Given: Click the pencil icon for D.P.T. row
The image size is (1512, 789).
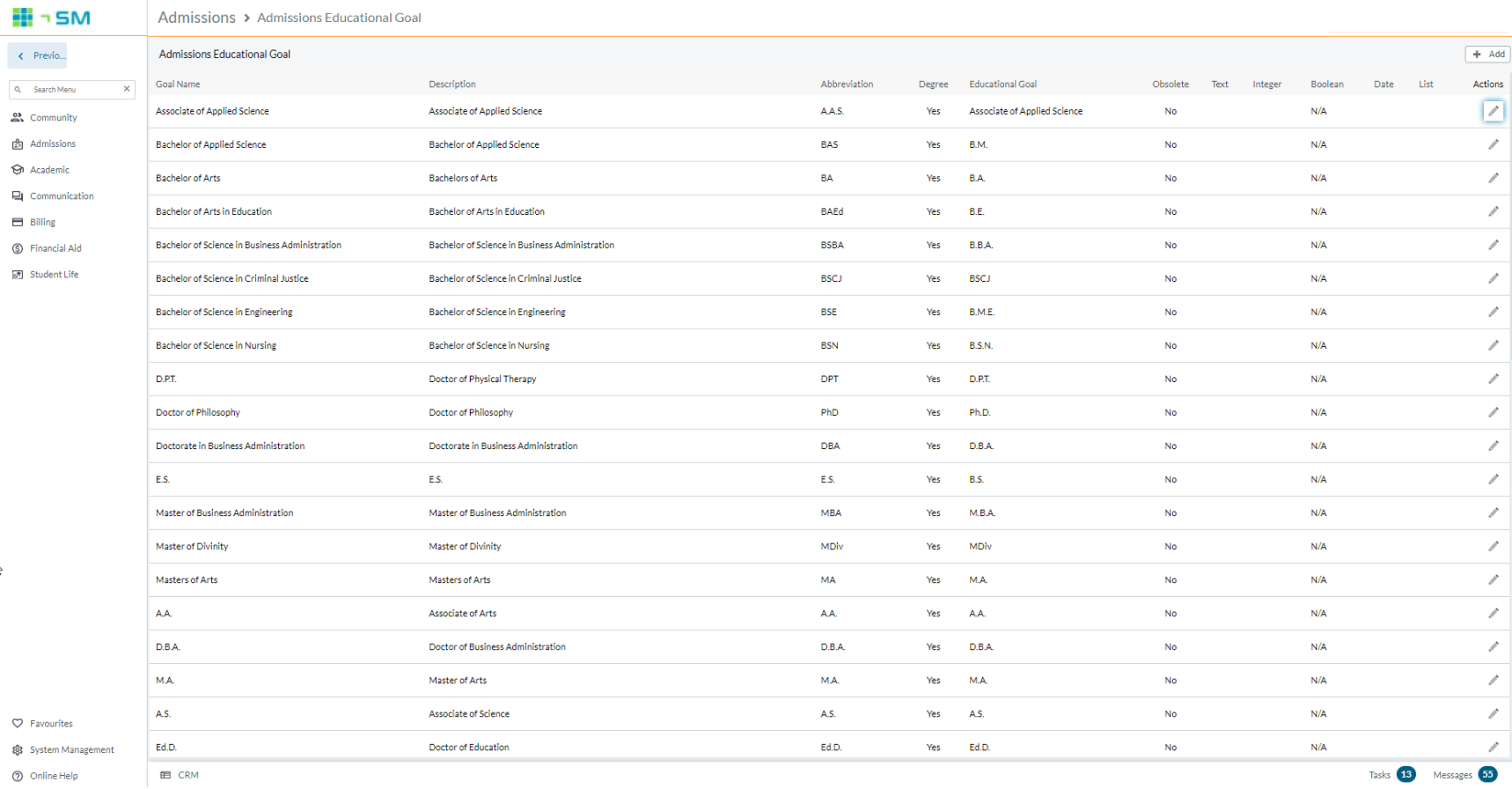Looking at the screenshot, I should tap(1493, 379).
